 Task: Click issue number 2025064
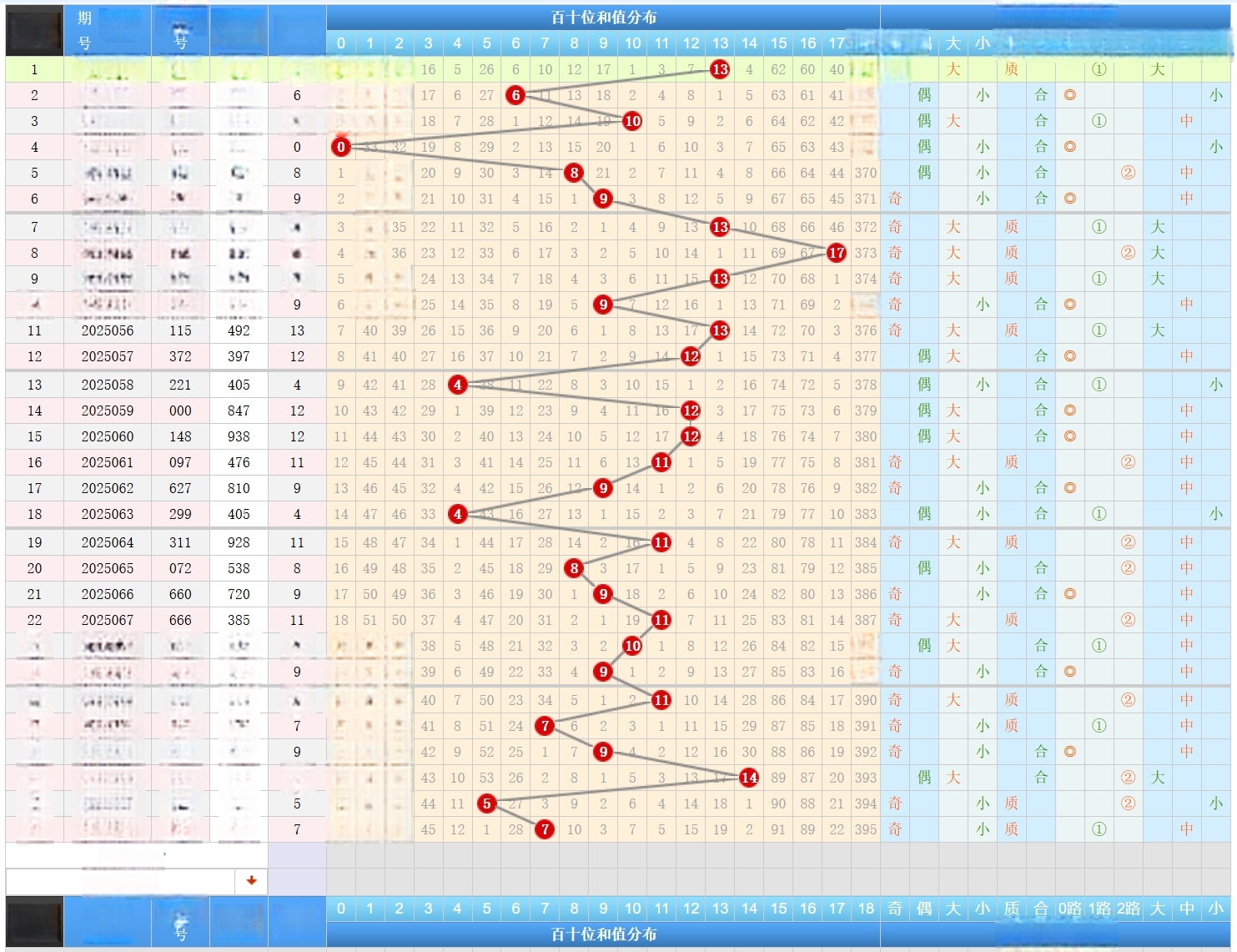coord(108,542)
